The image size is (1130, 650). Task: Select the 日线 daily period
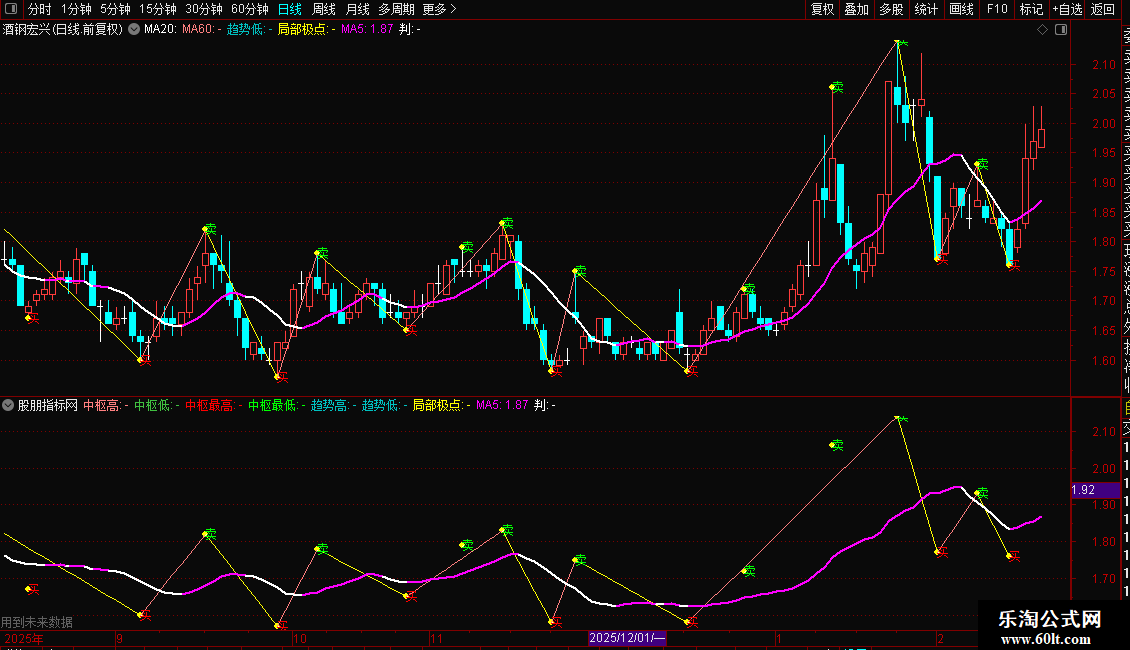(290, 9)
